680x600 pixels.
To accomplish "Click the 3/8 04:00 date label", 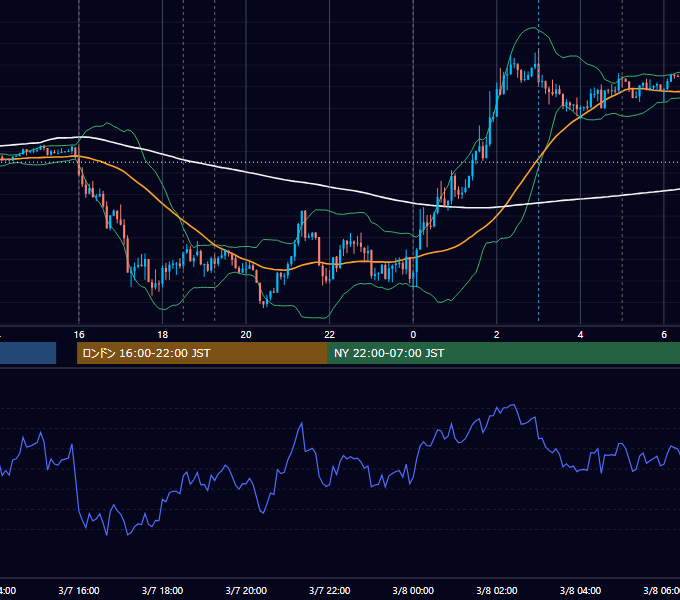I will (x=580, y=591).
